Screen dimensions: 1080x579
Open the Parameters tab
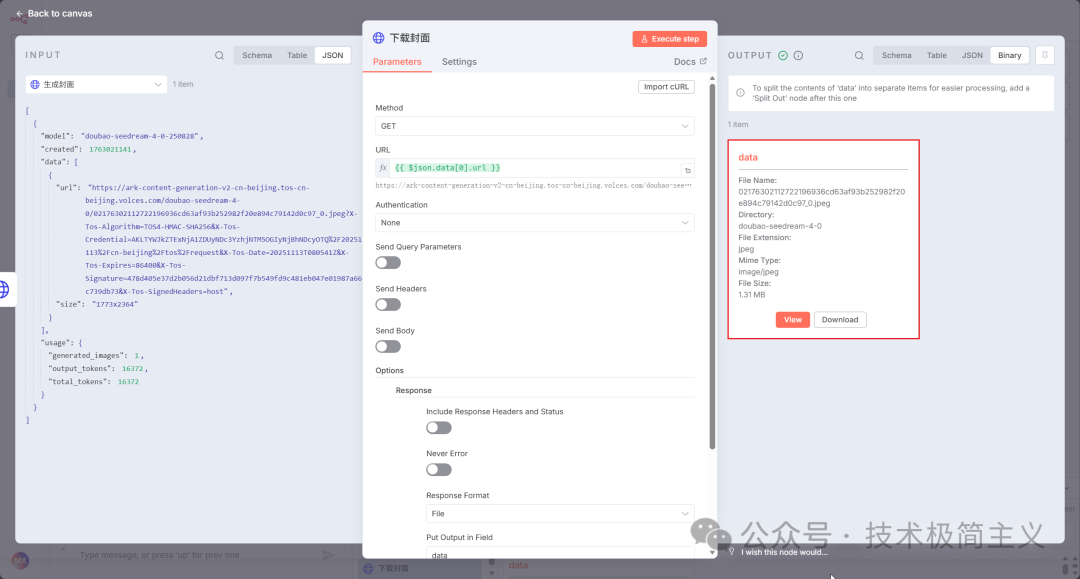coord(397,61)
